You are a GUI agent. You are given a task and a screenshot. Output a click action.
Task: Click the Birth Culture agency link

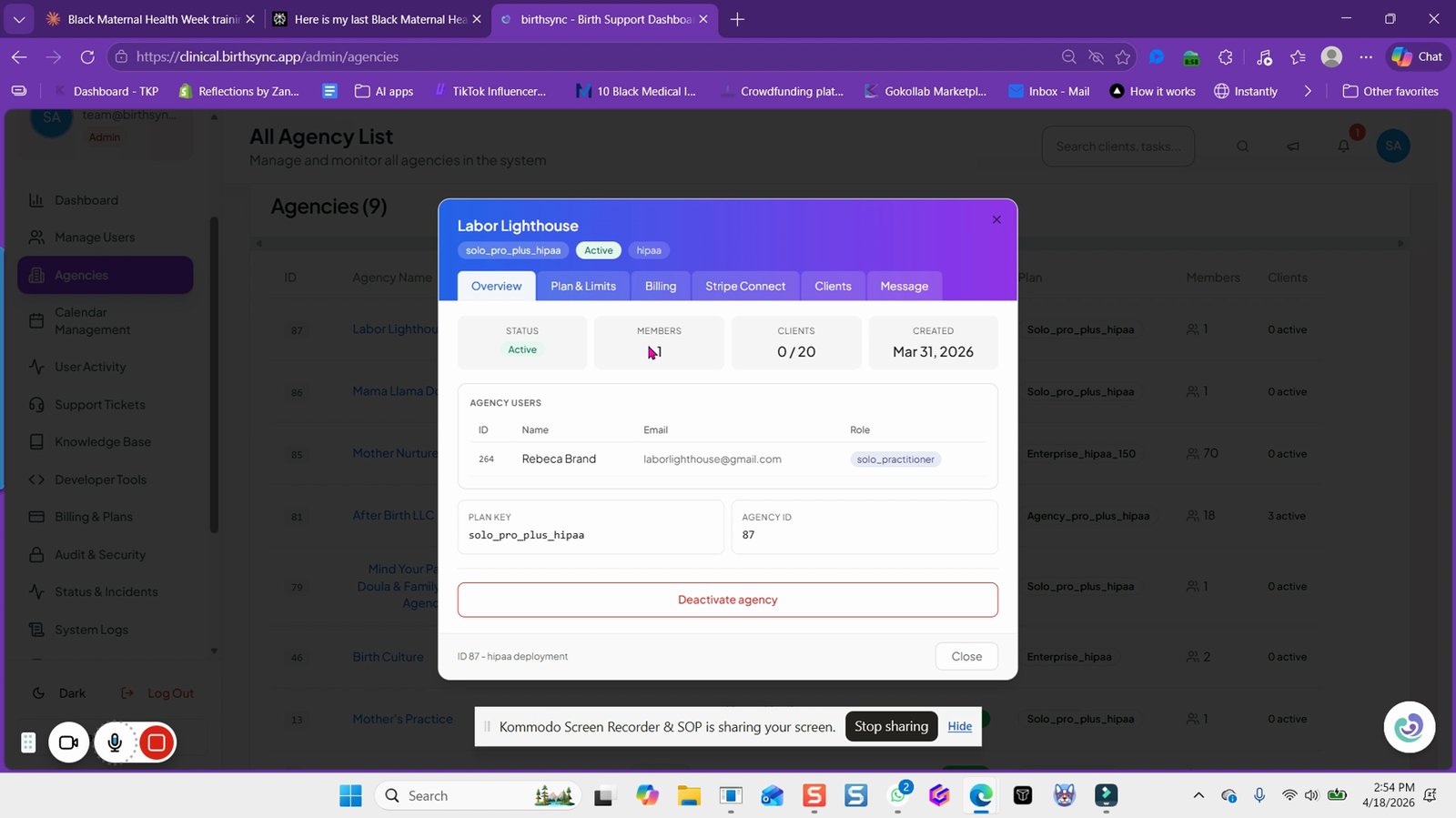point(388,657)
